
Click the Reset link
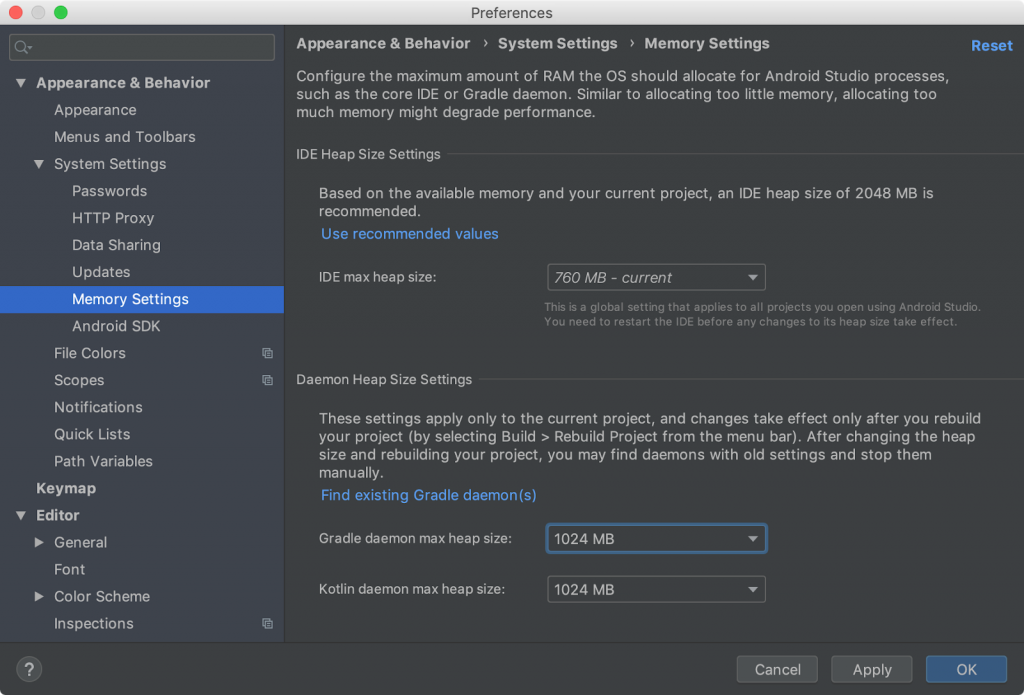(991, 45)
